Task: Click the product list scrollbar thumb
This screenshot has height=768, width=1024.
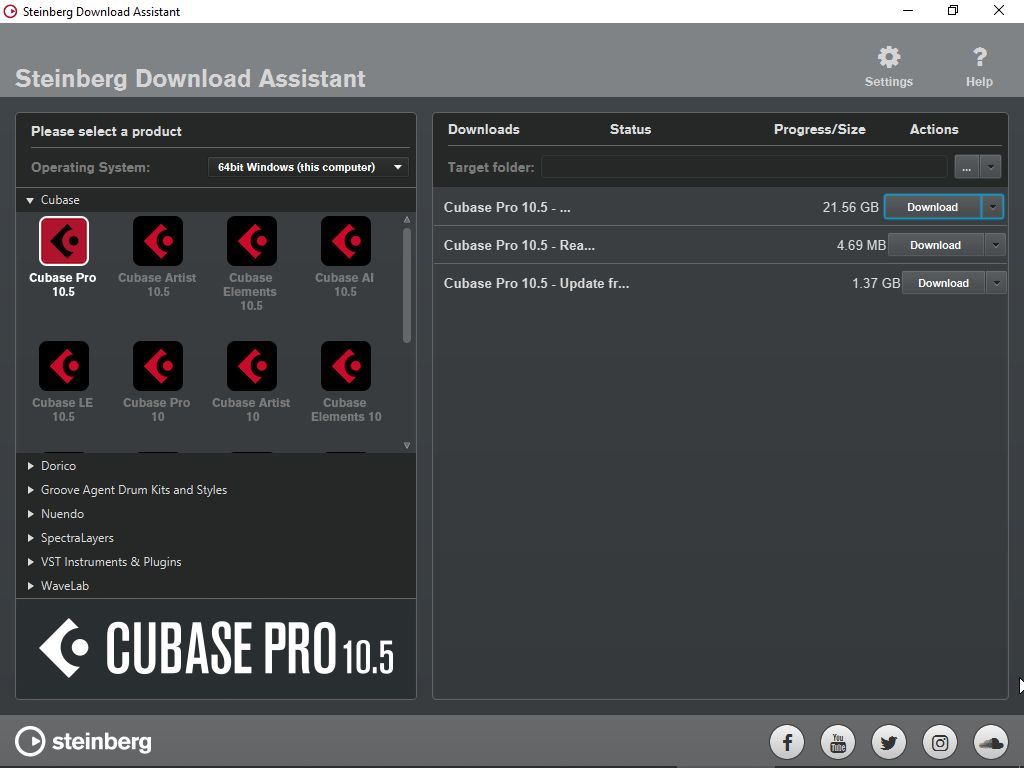Action: 407,285
